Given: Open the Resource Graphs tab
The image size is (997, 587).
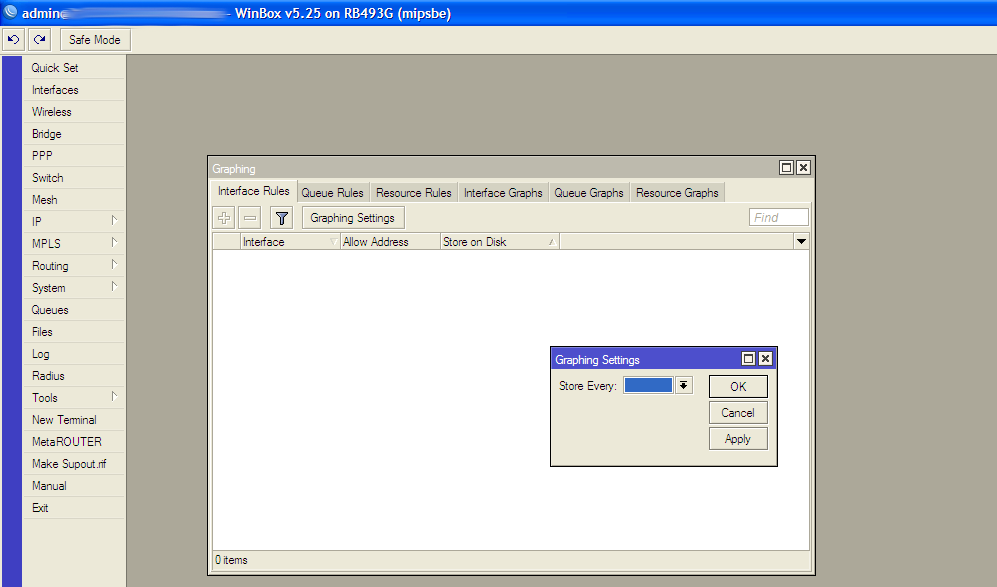Looking at the screenshot, I should pyautogui.click(x=677, y=193).
